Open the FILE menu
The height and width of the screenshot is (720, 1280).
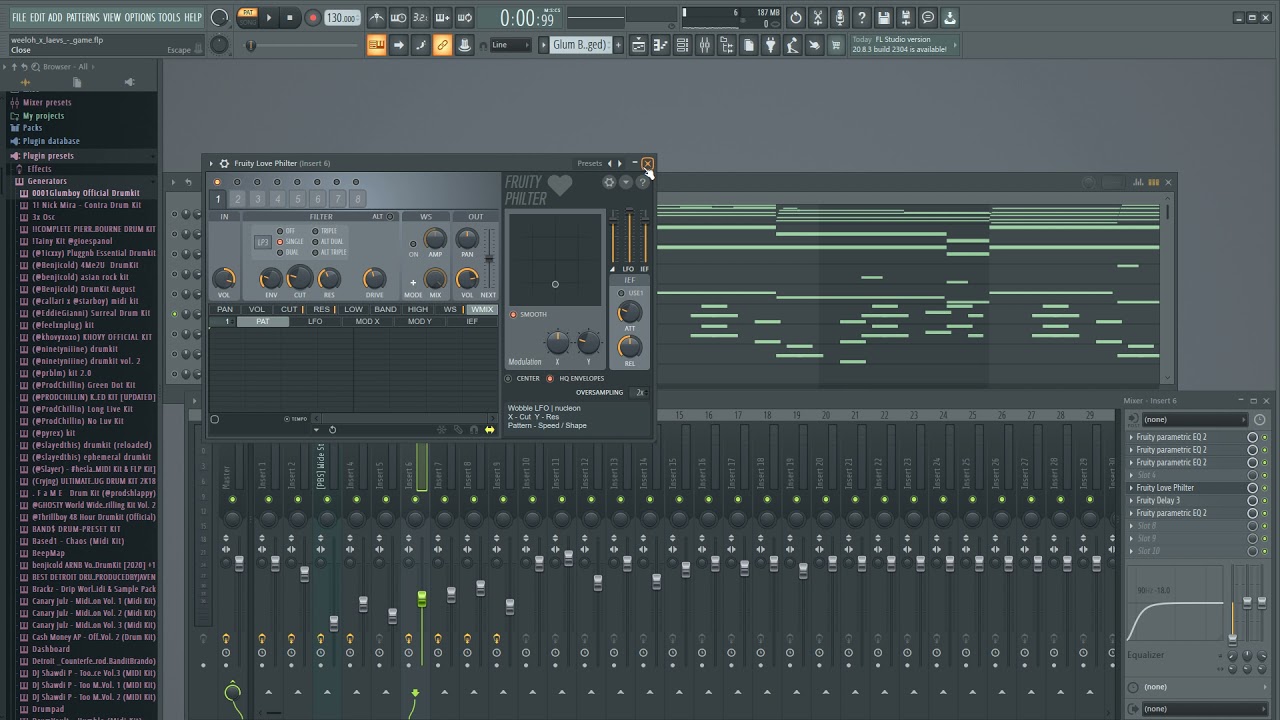[x=19, y=17]
